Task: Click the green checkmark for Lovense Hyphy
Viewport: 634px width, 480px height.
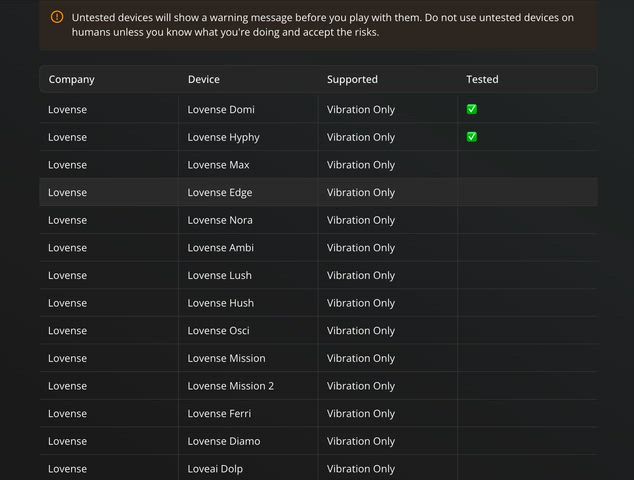Action: click(x=472, y=137)
